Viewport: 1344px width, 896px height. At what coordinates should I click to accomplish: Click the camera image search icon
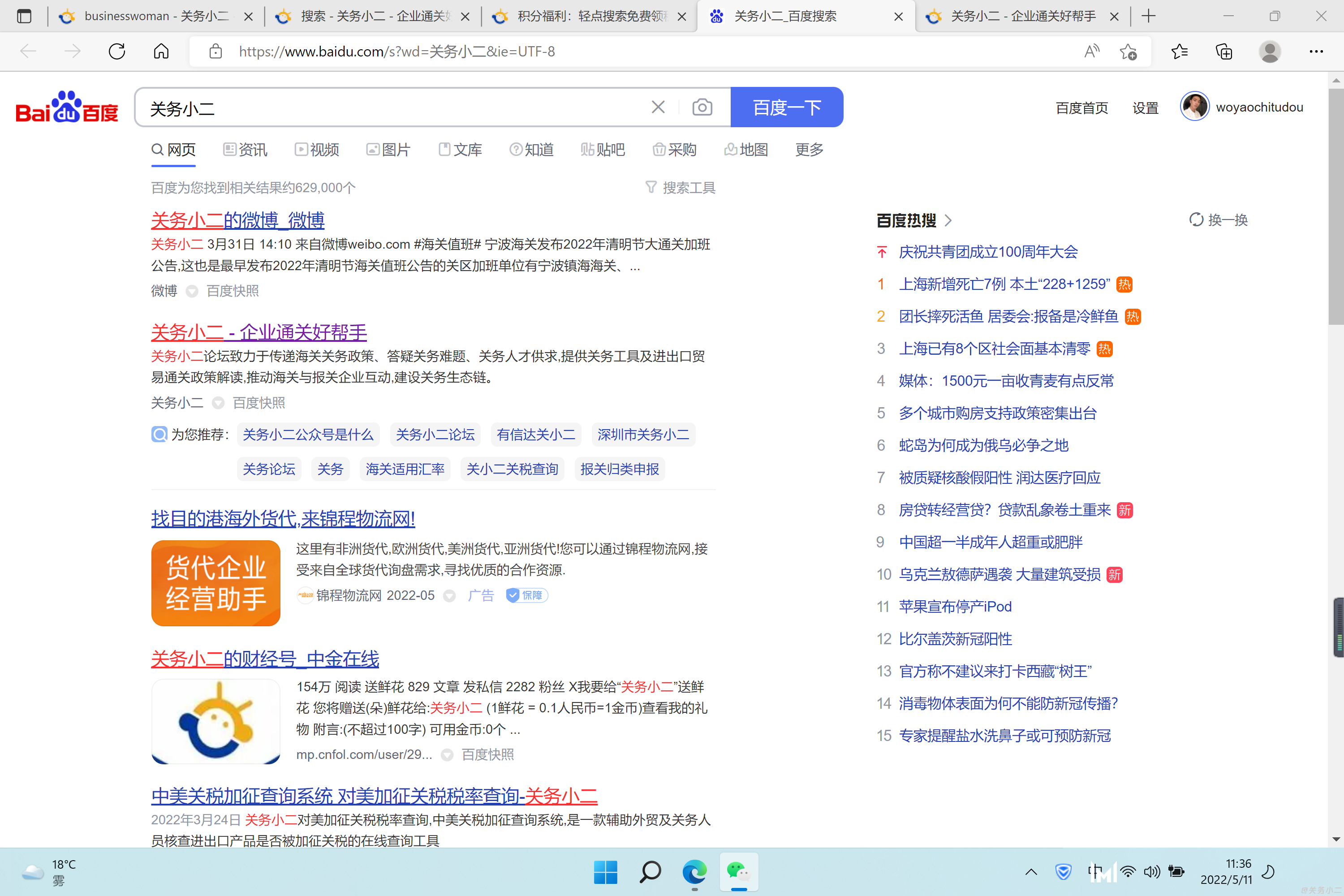click(702, 107)
